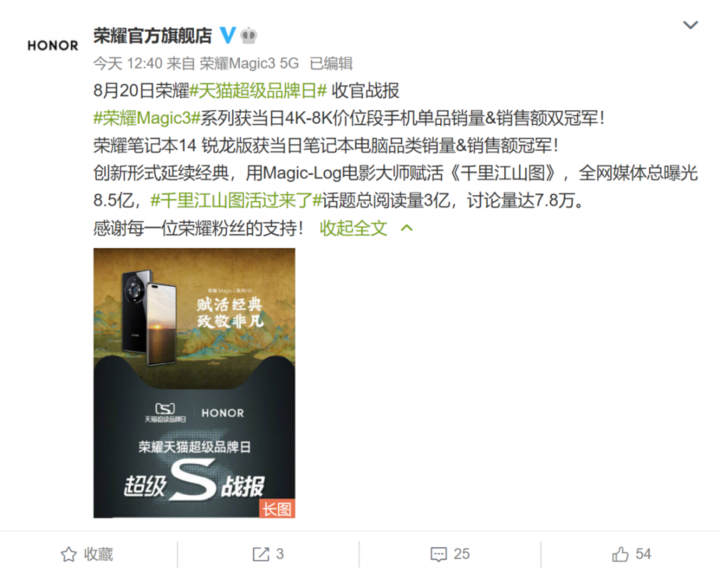Click the 长图 long image tag
This screenshot has width=720, height=573.
pos(277,509)
